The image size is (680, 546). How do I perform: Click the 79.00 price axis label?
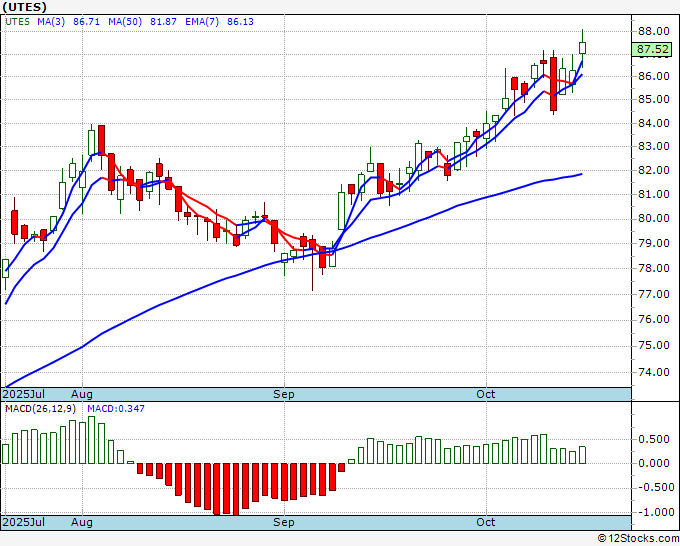point(654,243)
